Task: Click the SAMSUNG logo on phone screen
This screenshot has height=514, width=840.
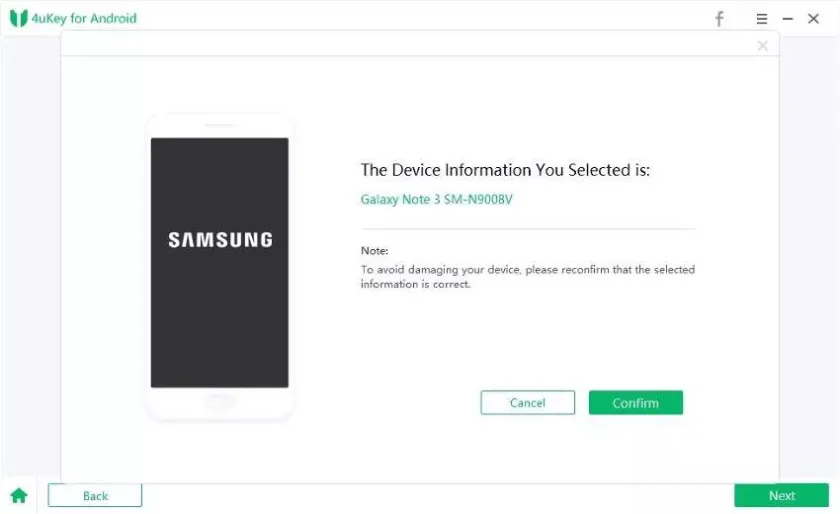Action: click(220, 240)
